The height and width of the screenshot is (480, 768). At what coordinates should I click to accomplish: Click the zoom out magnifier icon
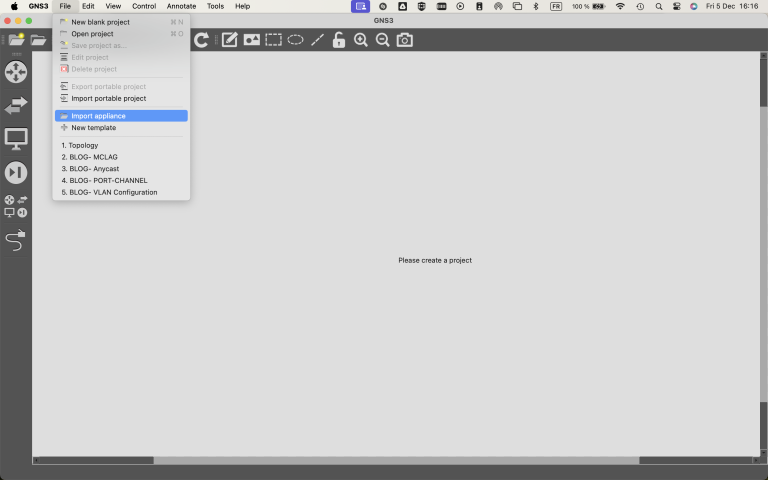[x=382, y=40]
